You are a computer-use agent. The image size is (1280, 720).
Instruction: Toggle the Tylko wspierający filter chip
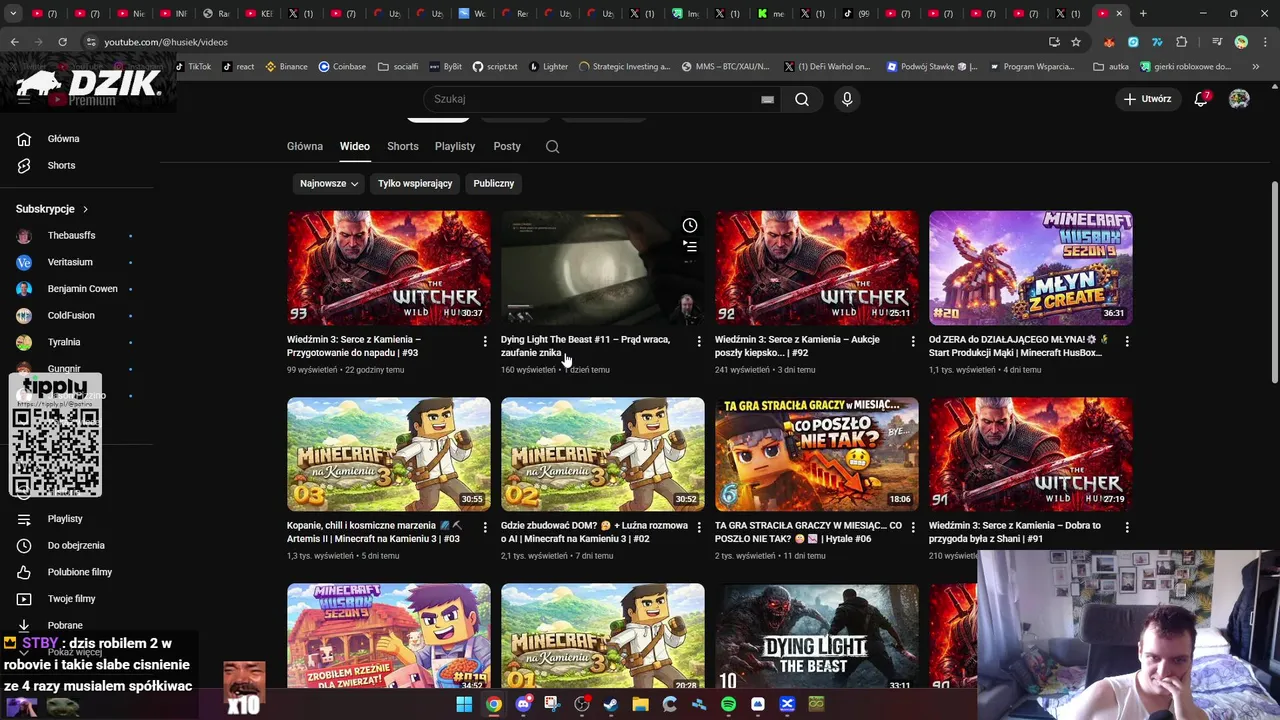tap(415, 183)
